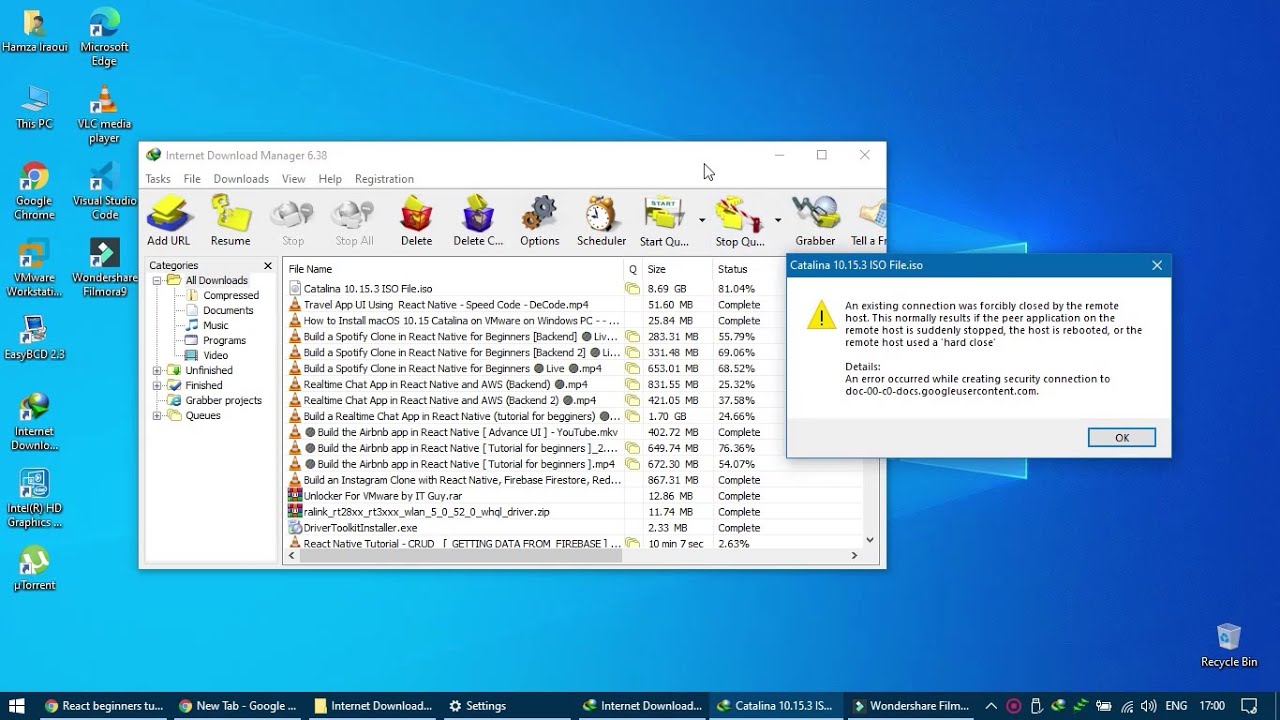The image size is (1280, 720).
Task: Open the µTorrent desktop icon
Action: [34, 568]
